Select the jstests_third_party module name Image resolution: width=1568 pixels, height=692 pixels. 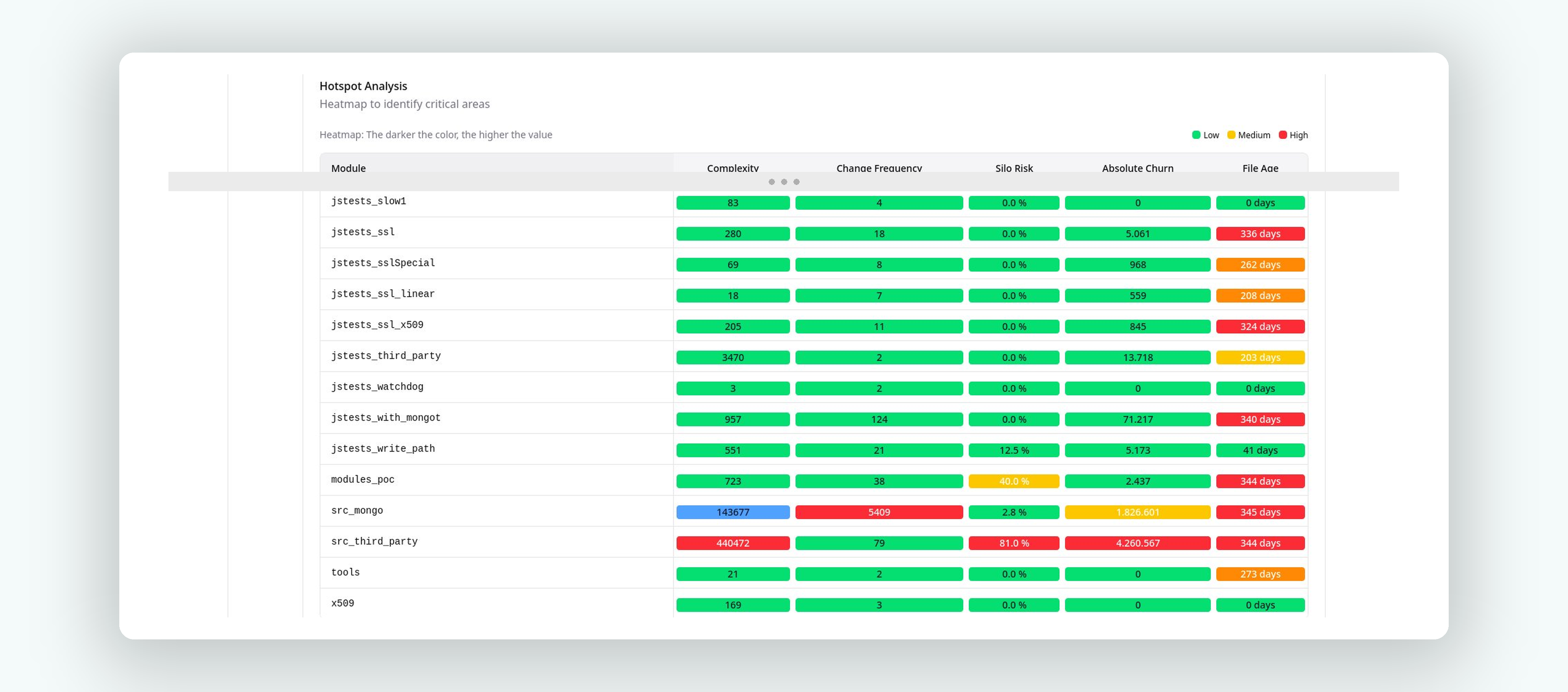click(x=386, y=356)
